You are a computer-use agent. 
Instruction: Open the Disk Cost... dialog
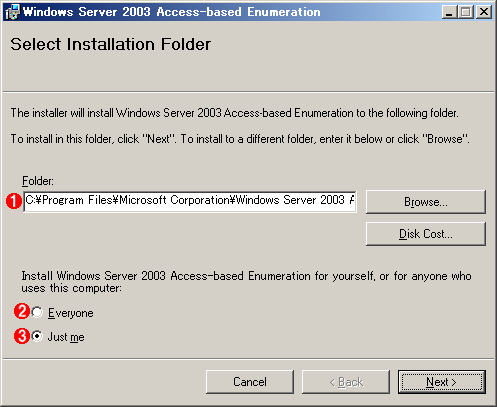pyautogui.click(x=426, y=234)
